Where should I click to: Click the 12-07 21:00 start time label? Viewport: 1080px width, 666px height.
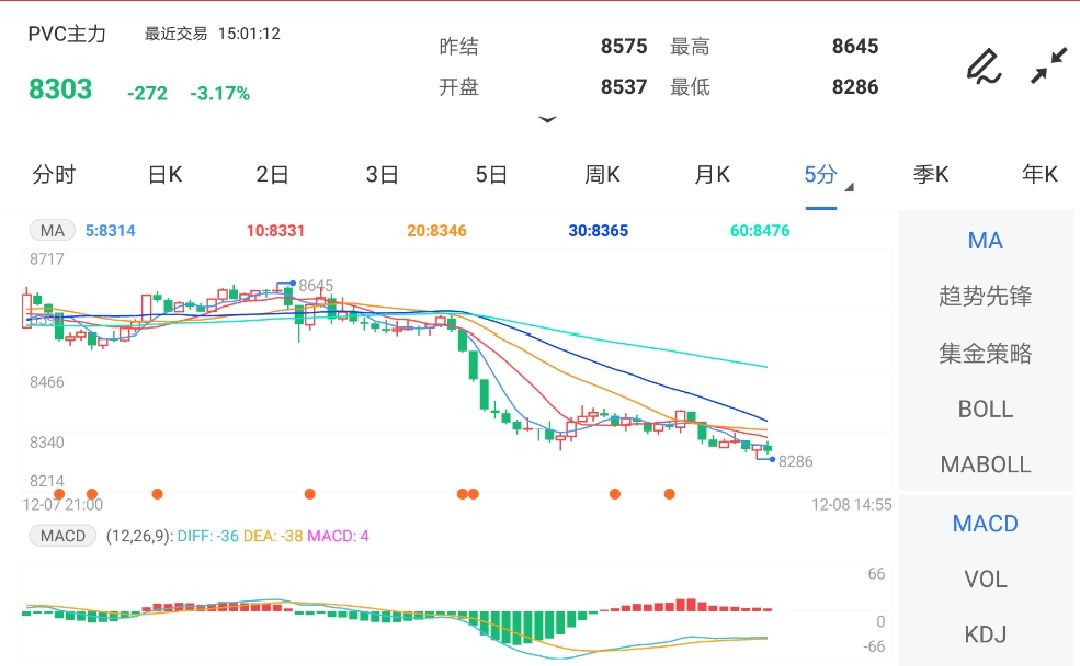tap(63, 505)
